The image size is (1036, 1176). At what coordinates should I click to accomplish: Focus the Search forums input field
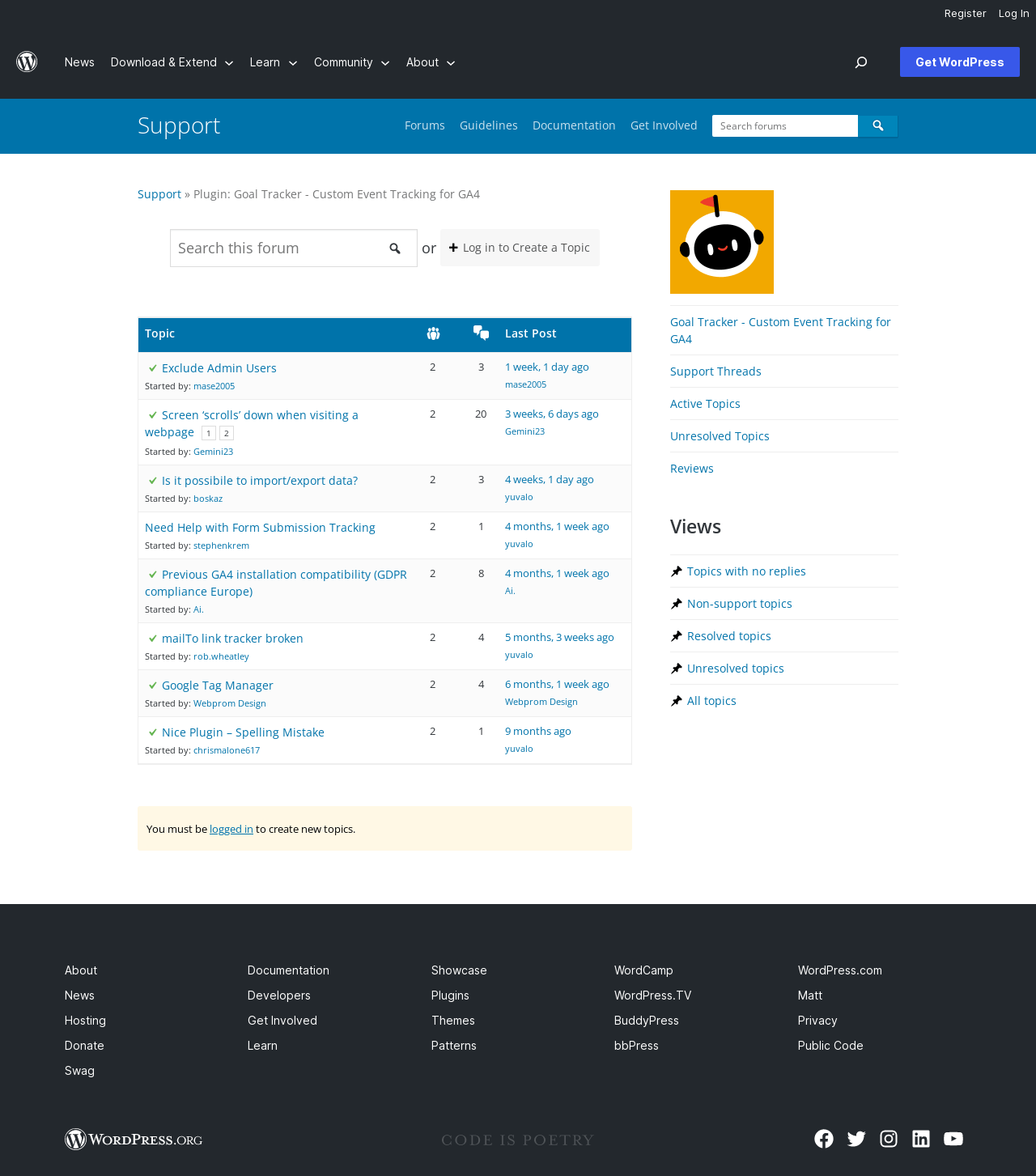tap(785, 125)
